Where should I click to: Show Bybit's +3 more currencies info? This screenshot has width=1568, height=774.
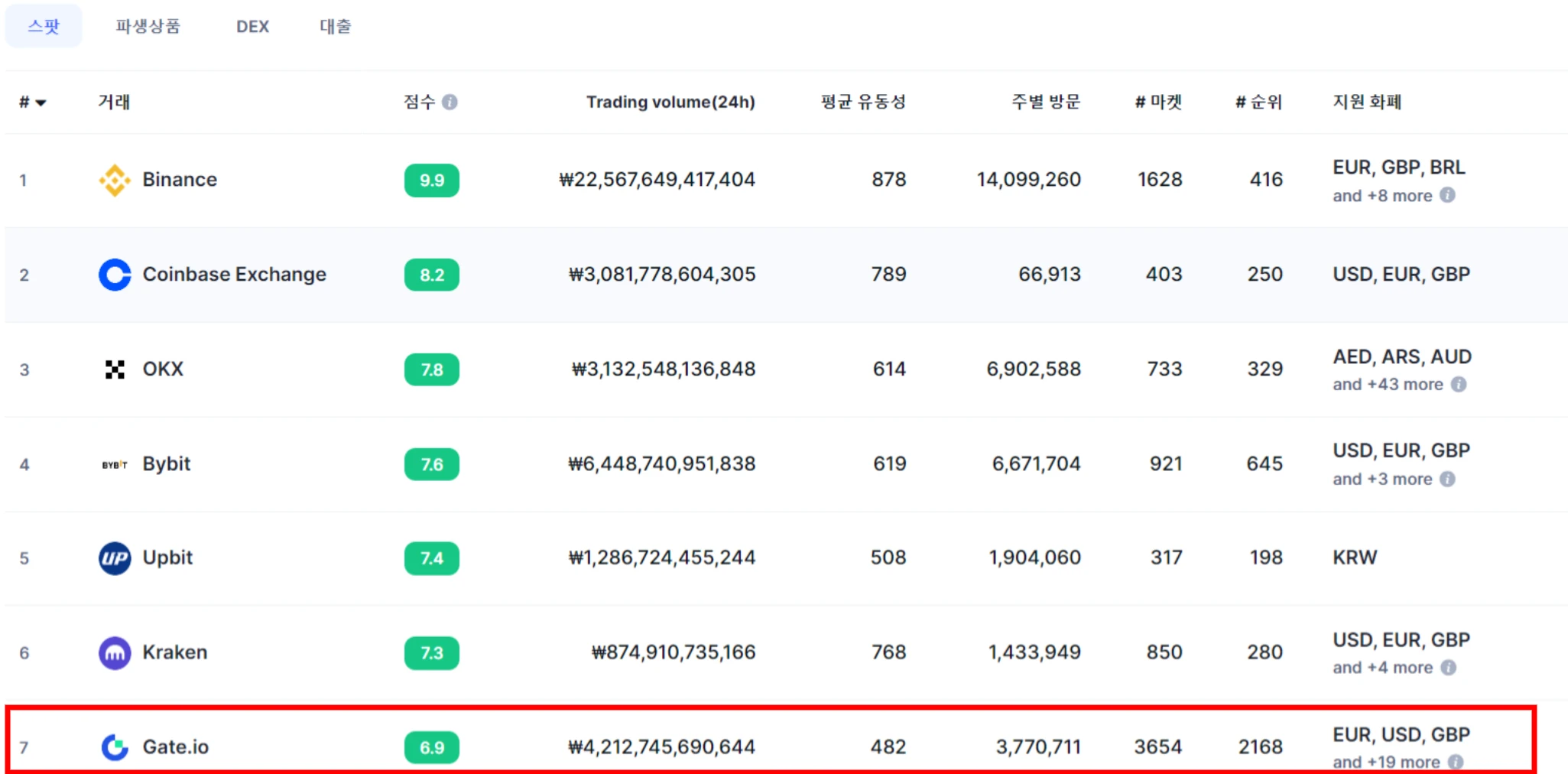(x=1447, y=479)
